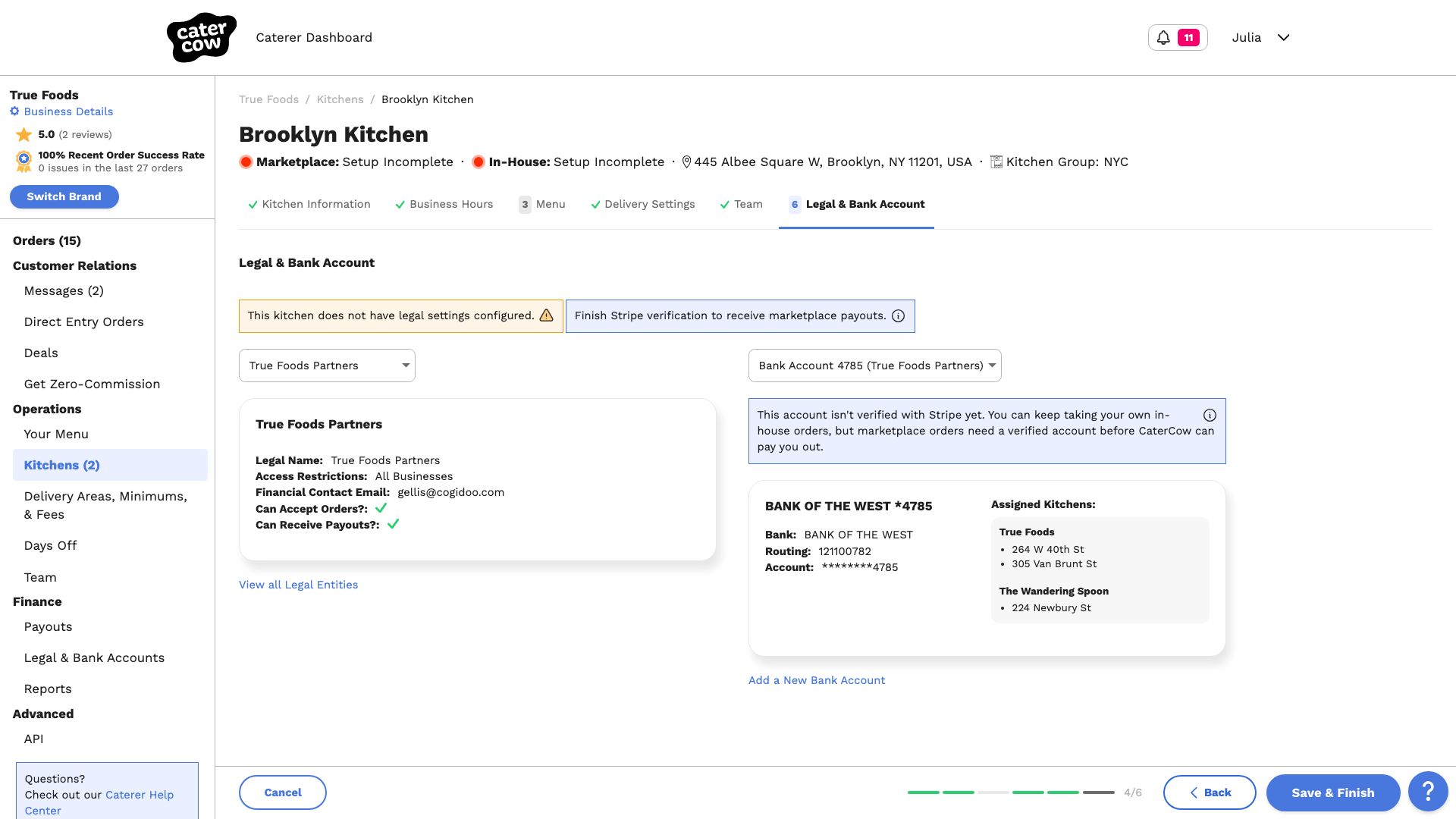Select Kitchens (2) in the sidebar
The height and width of the screenshot is (819, 1456).
pos(110,465)
